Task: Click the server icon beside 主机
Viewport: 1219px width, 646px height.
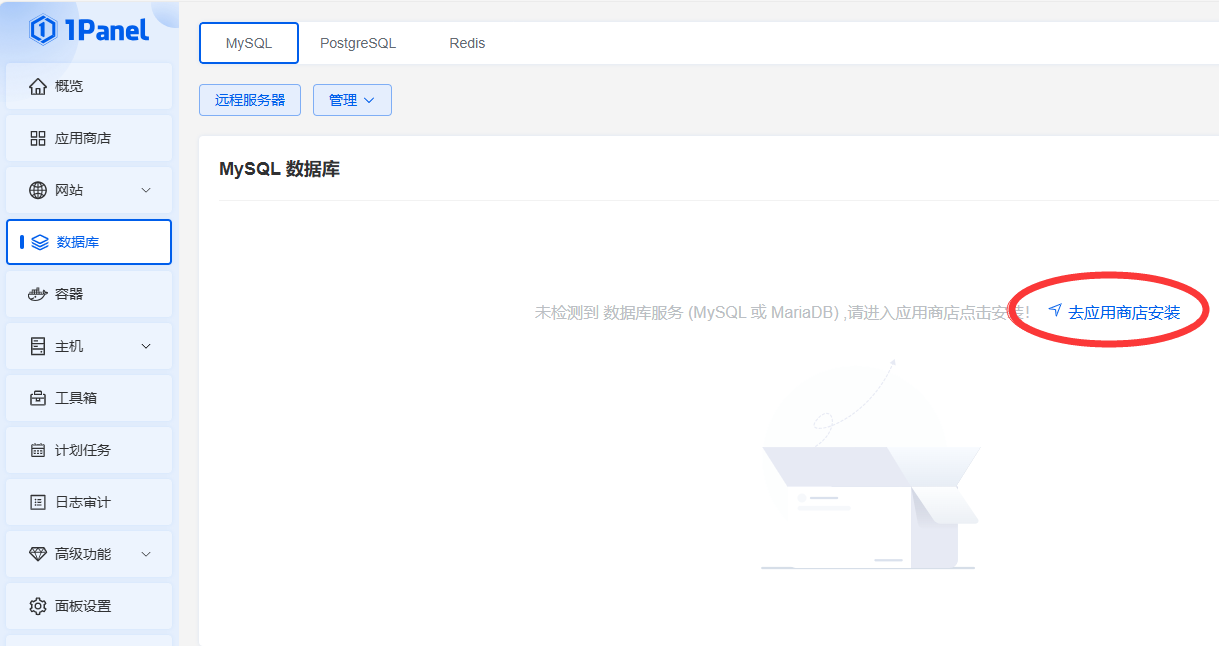Action: (x=38, y=346)
